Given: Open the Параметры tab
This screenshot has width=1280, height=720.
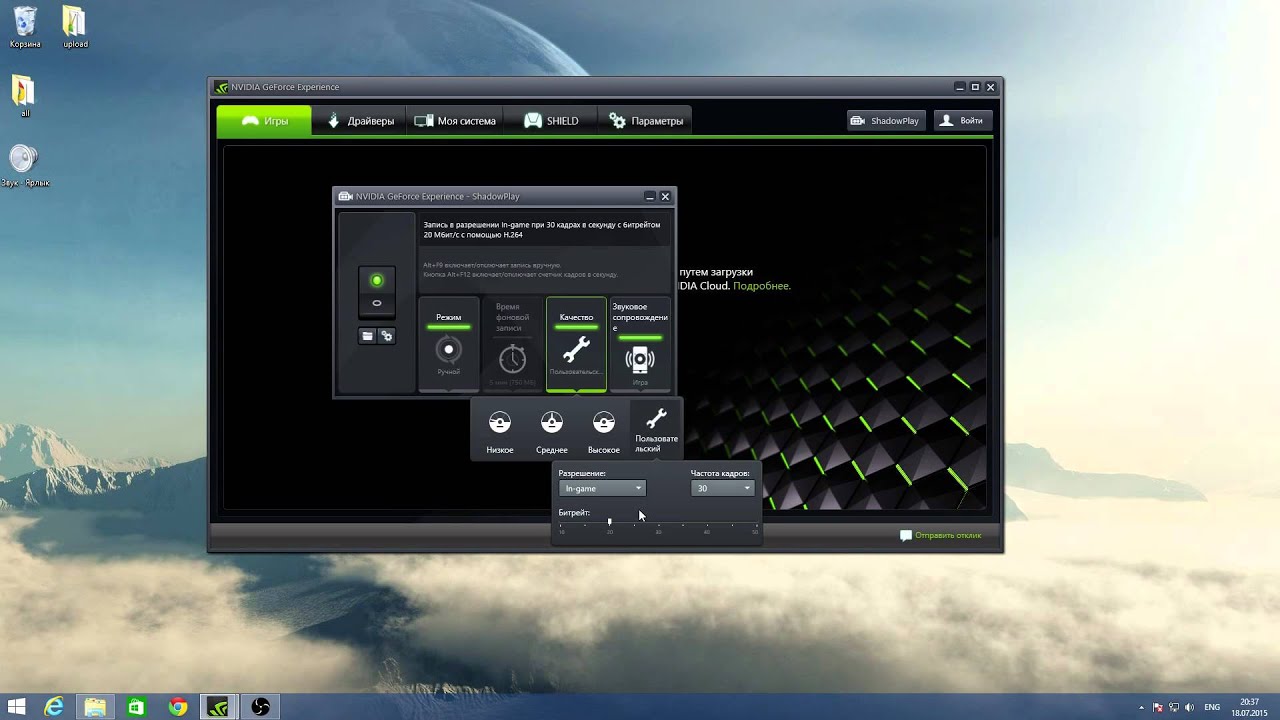Looking at the screenshot, I should point(646,121).
